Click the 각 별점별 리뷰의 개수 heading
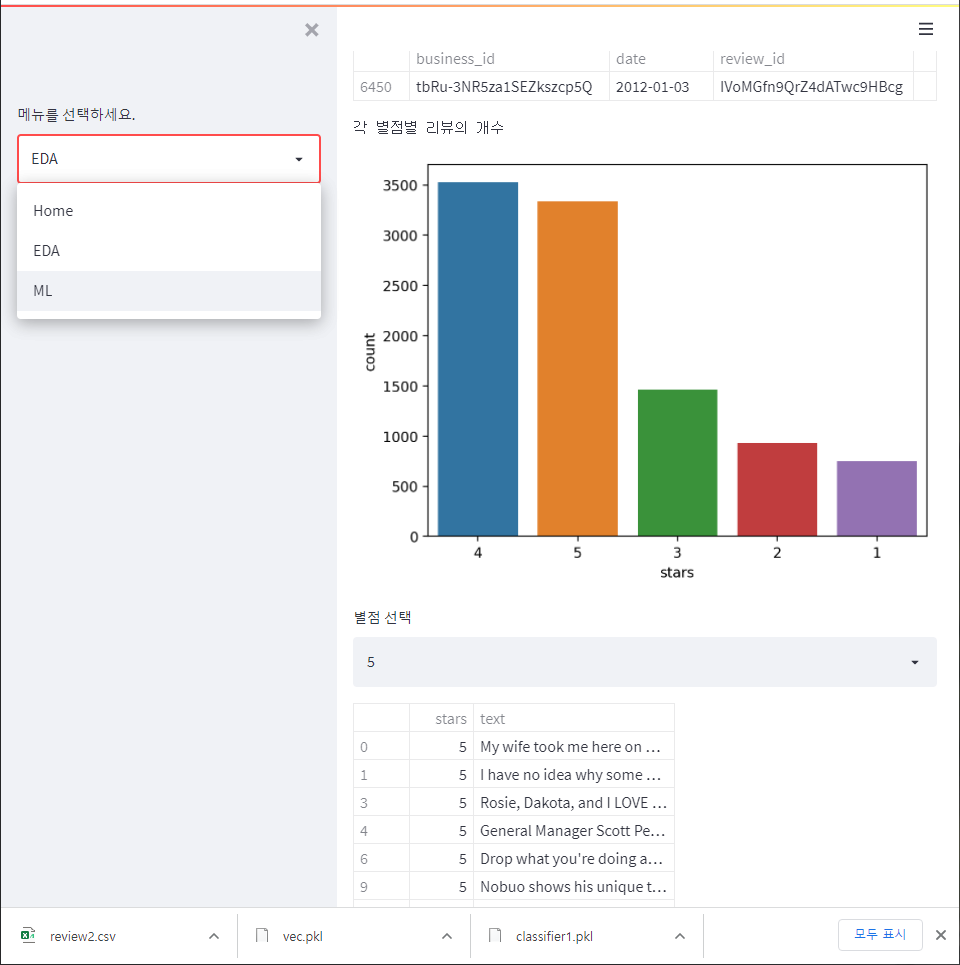 428,127
